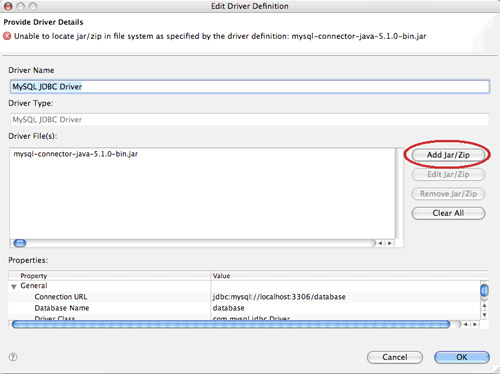Image resolution: width=500 pixels, height=374 pixels.
Task: Close the Edit Driver Definition window
Action: point(8,6)
